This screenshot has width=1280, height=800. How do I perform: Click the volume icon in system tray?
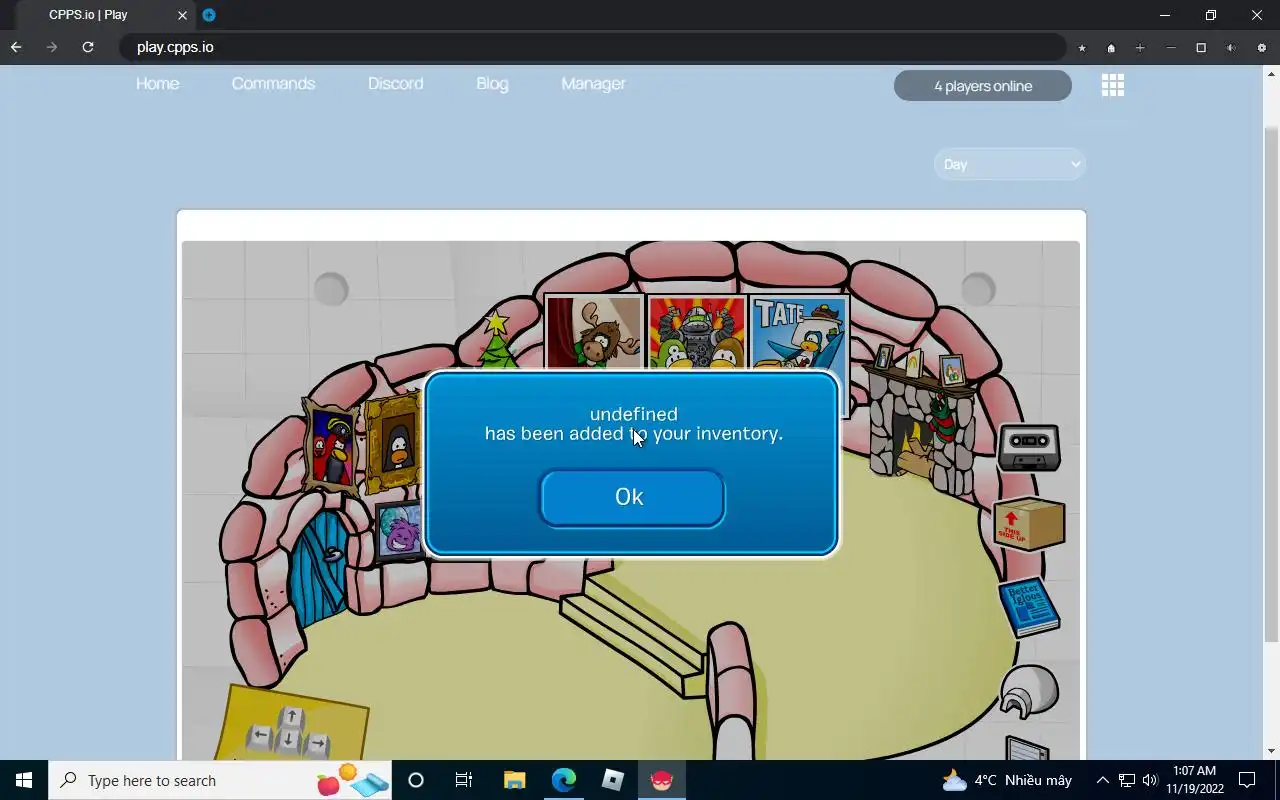1150,780
